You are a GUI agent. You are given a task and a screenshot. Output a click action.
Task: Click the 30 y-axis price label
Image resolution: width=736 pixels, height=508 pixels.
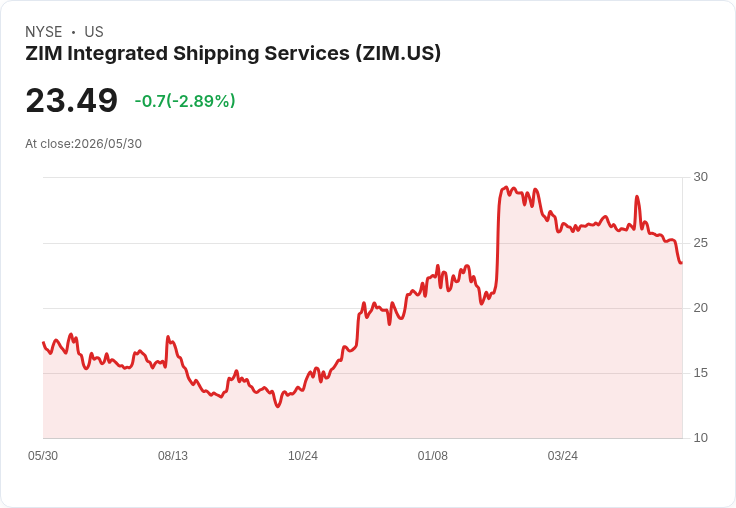coord(700,177)
